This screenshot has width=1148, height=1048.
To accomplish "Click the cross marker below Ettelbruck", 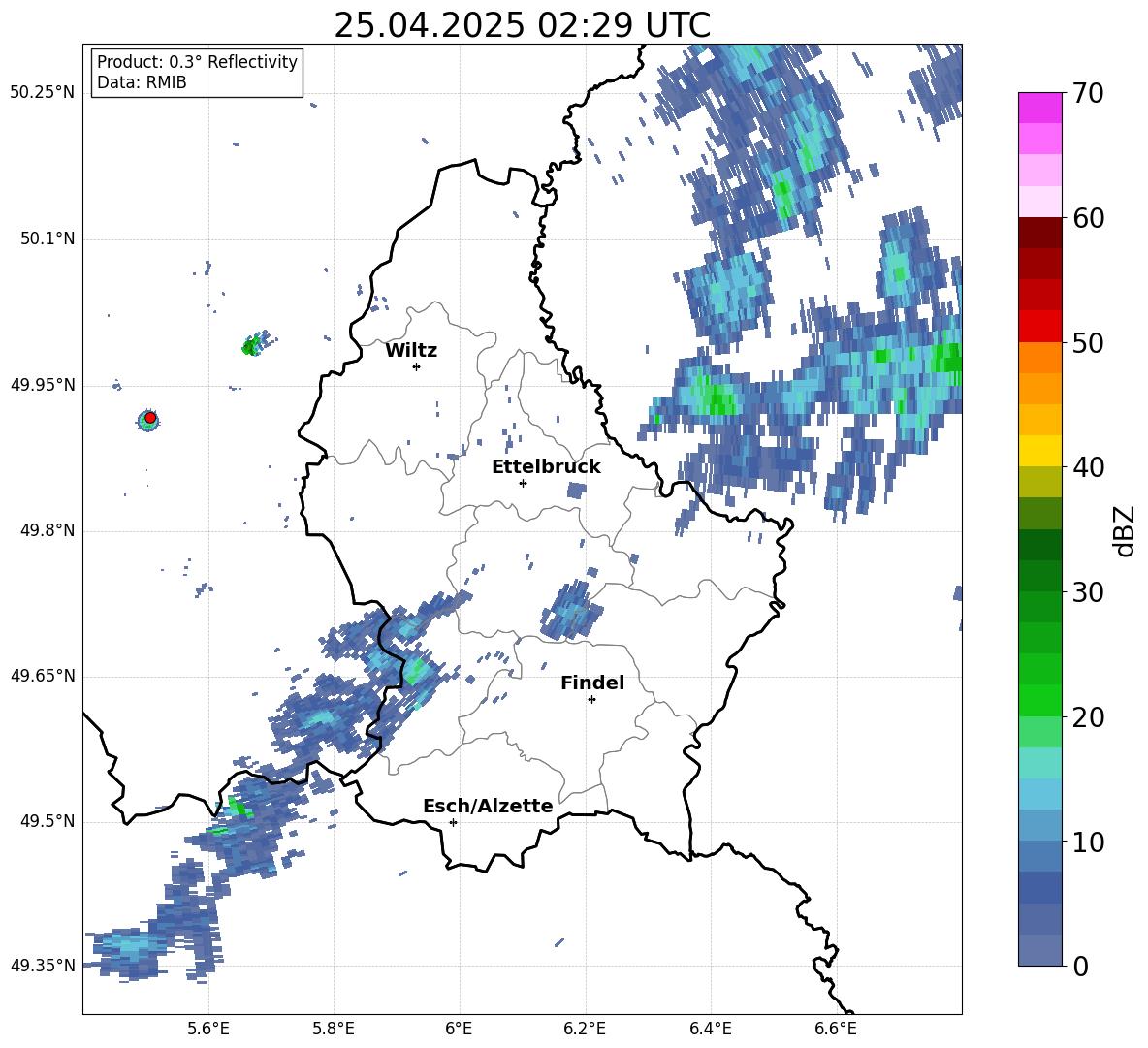I will (x=523, y=483).
